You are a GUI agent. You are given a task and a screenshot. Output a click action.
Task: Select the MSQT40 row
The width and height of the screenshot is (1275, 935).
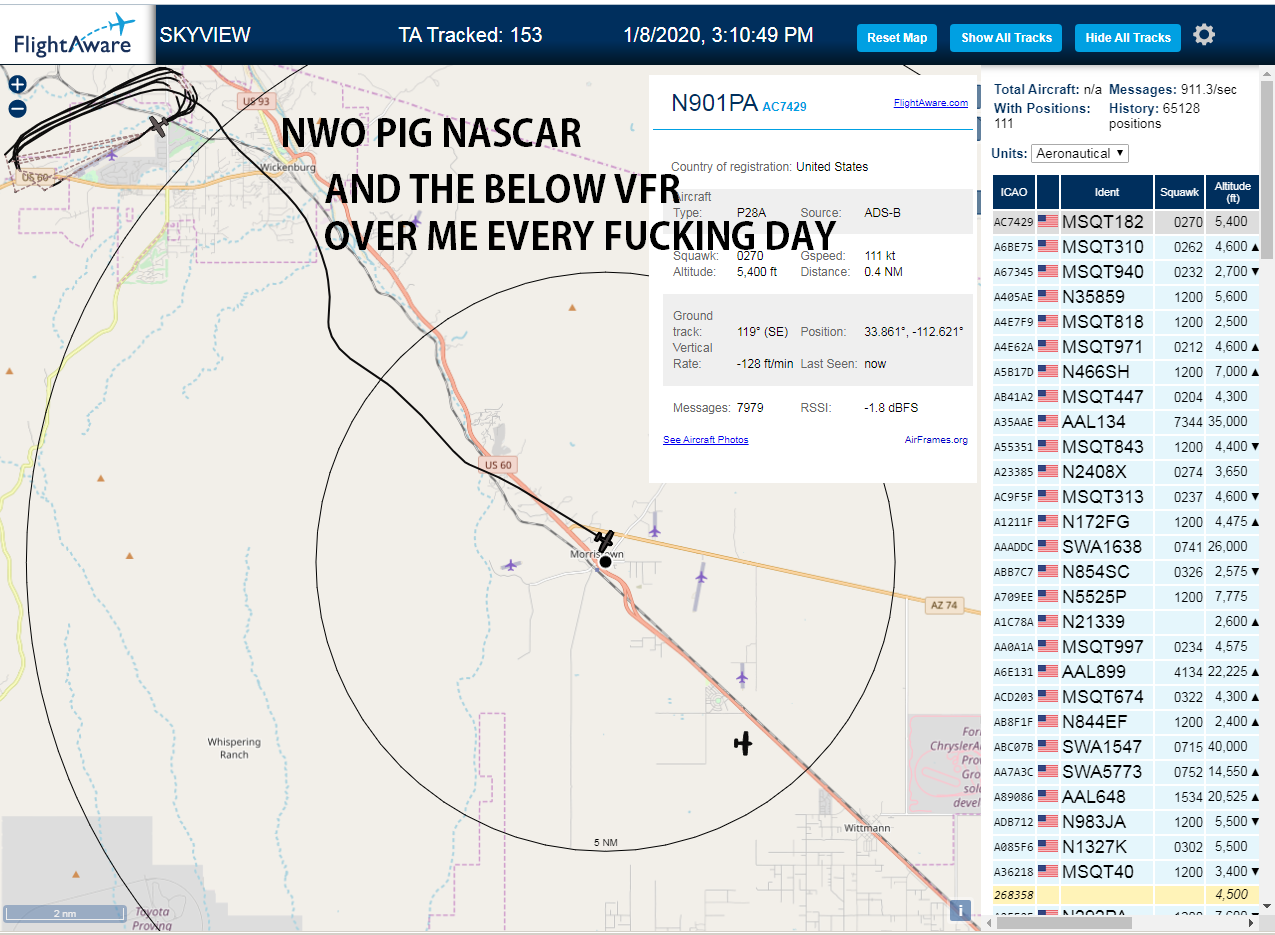pos(1126,871)
